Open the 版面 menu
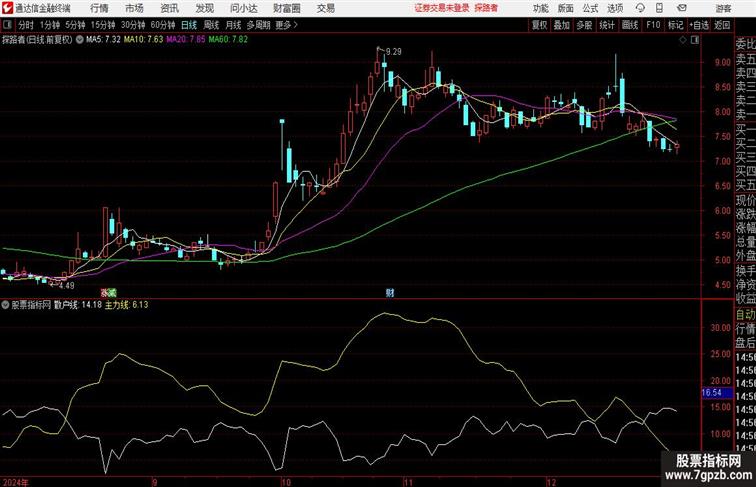Image resolution: width=756 pixels, height=487 pixels. coord(566,8)
